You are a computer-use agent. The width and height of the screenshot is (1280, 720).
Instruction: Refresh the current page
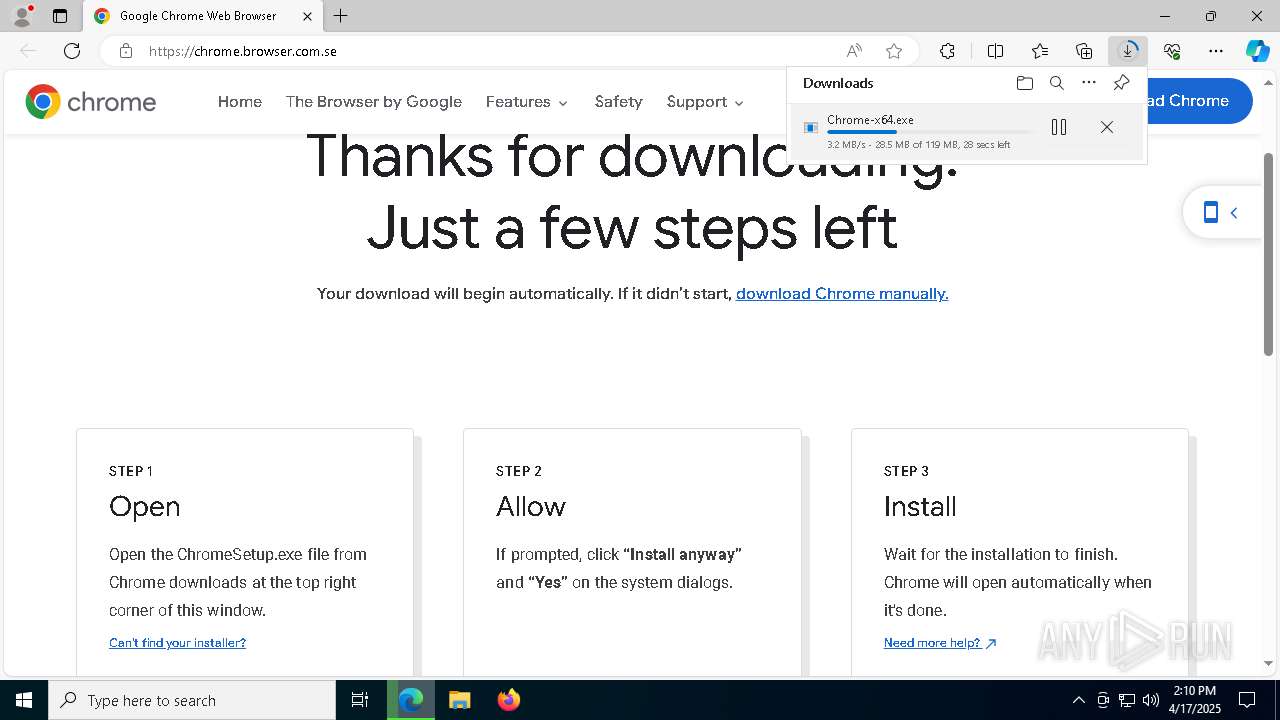pyautogui.click(x=72, y=51)
